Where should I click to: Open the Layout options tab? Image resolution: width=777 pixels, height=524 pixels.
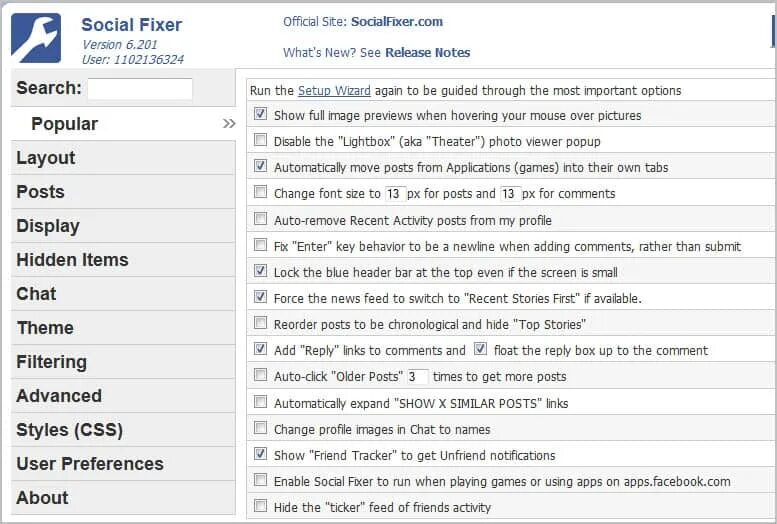click(46, 158)
